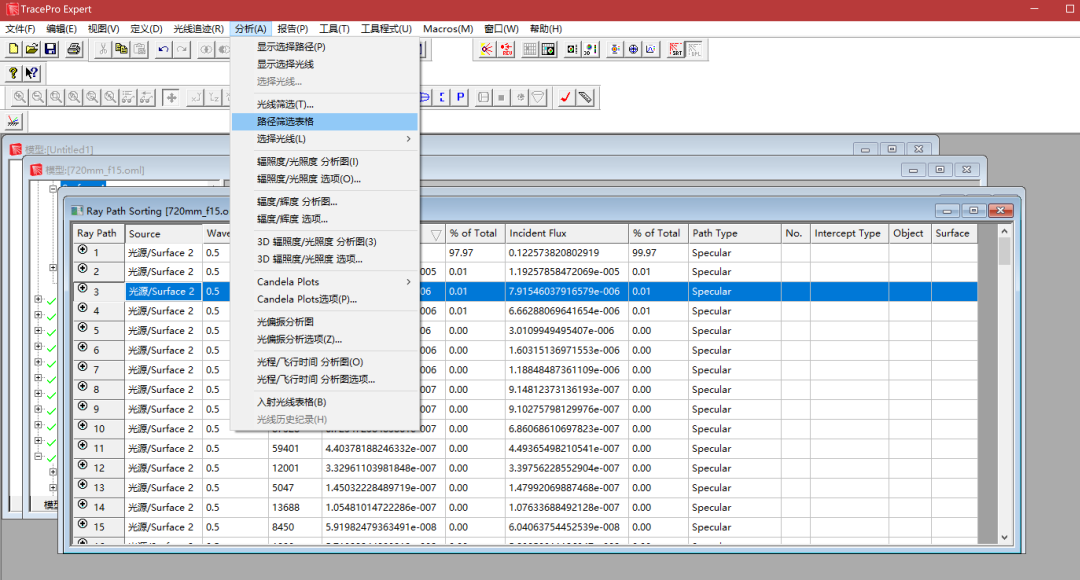Open the 报告(P) menu
The height and width of the screenshot is (580, 1080).
[292, 29]
